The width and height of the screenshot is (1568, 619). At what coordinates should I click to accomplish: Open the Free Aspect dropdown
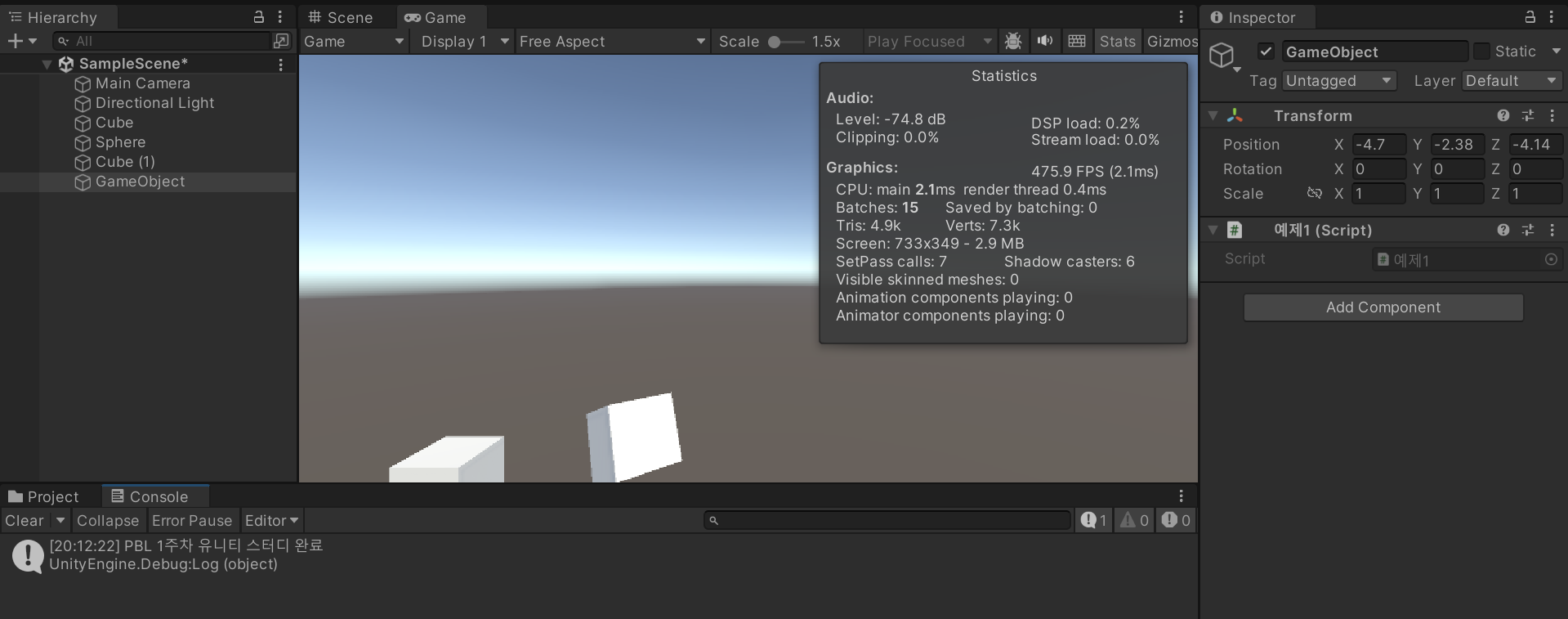(611, 41)
